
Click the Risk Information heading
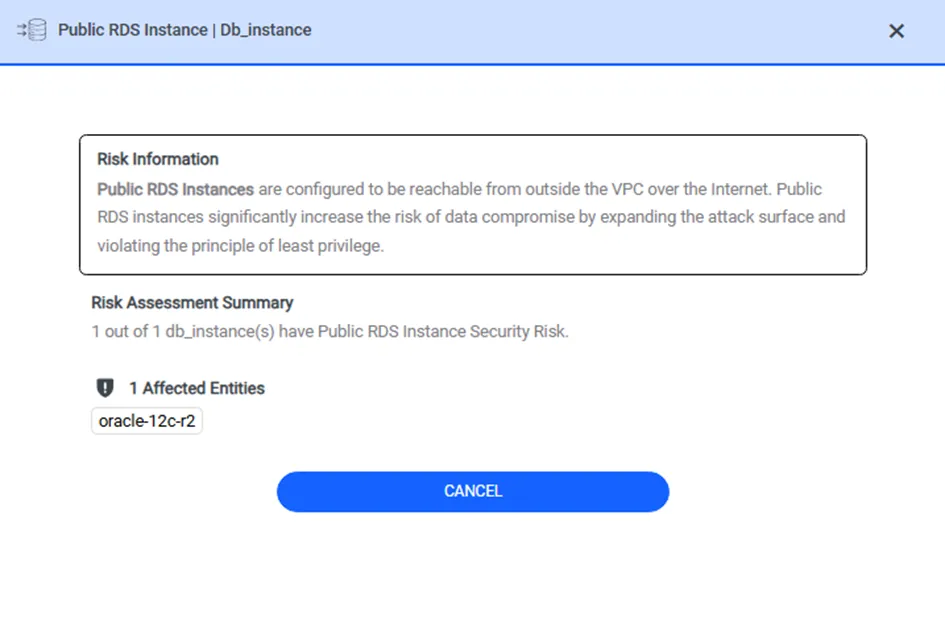pos(158,159)
